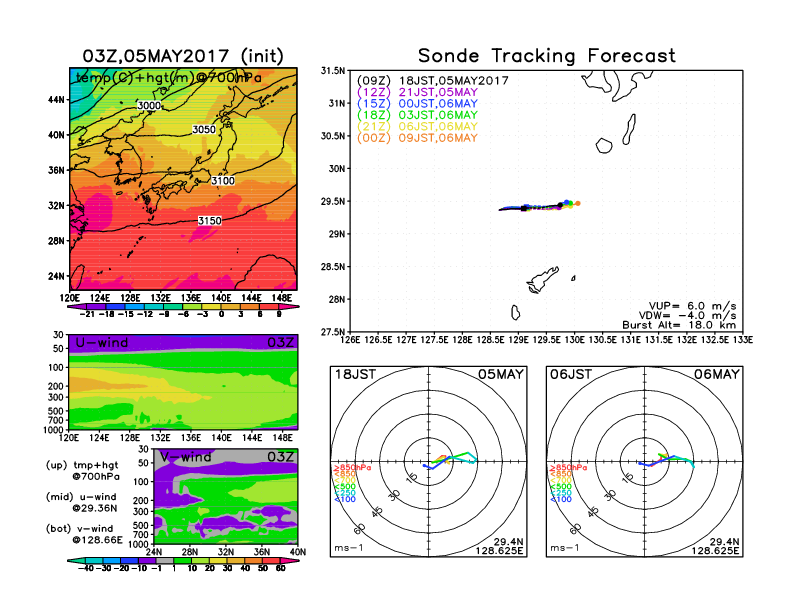Click the '133E' longitude axis label

pyautogui.click(x=743, y=340)
